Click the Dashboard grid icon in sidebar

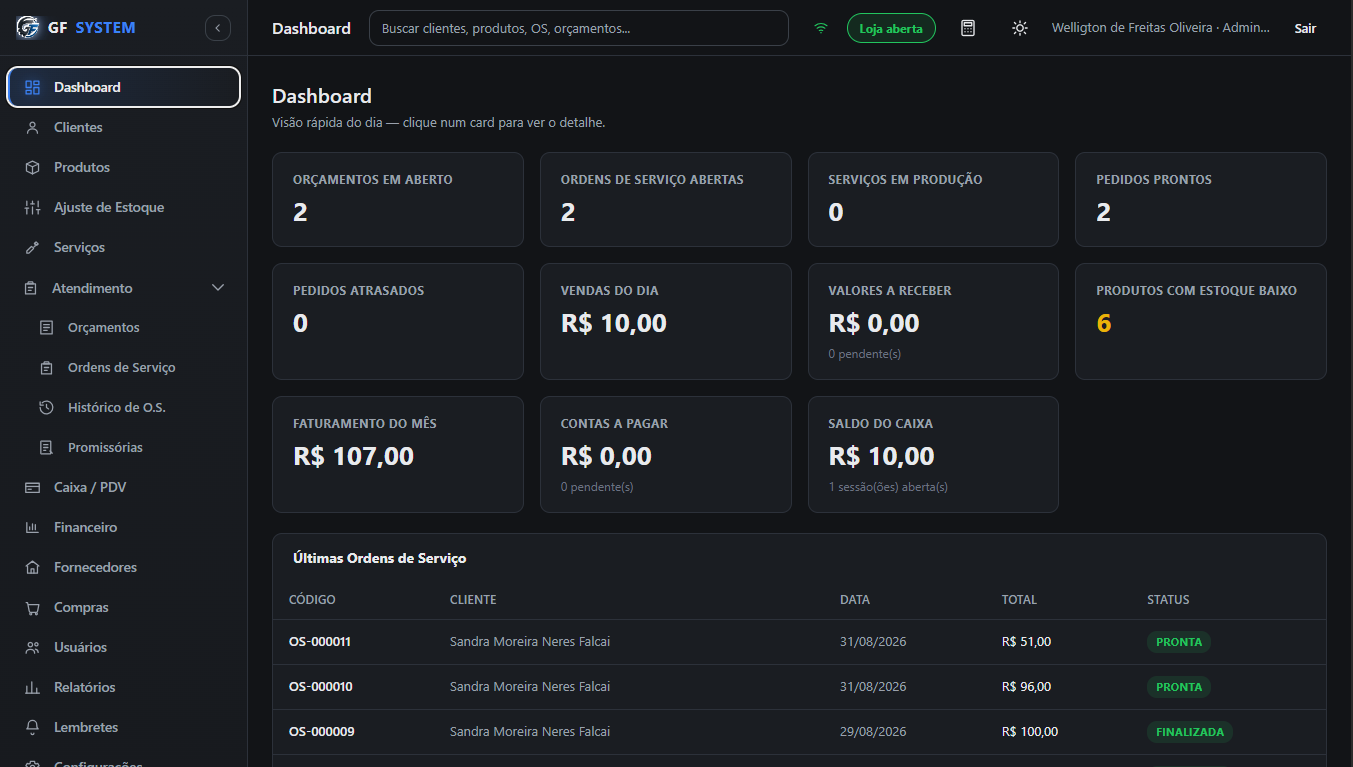(32, 87)
